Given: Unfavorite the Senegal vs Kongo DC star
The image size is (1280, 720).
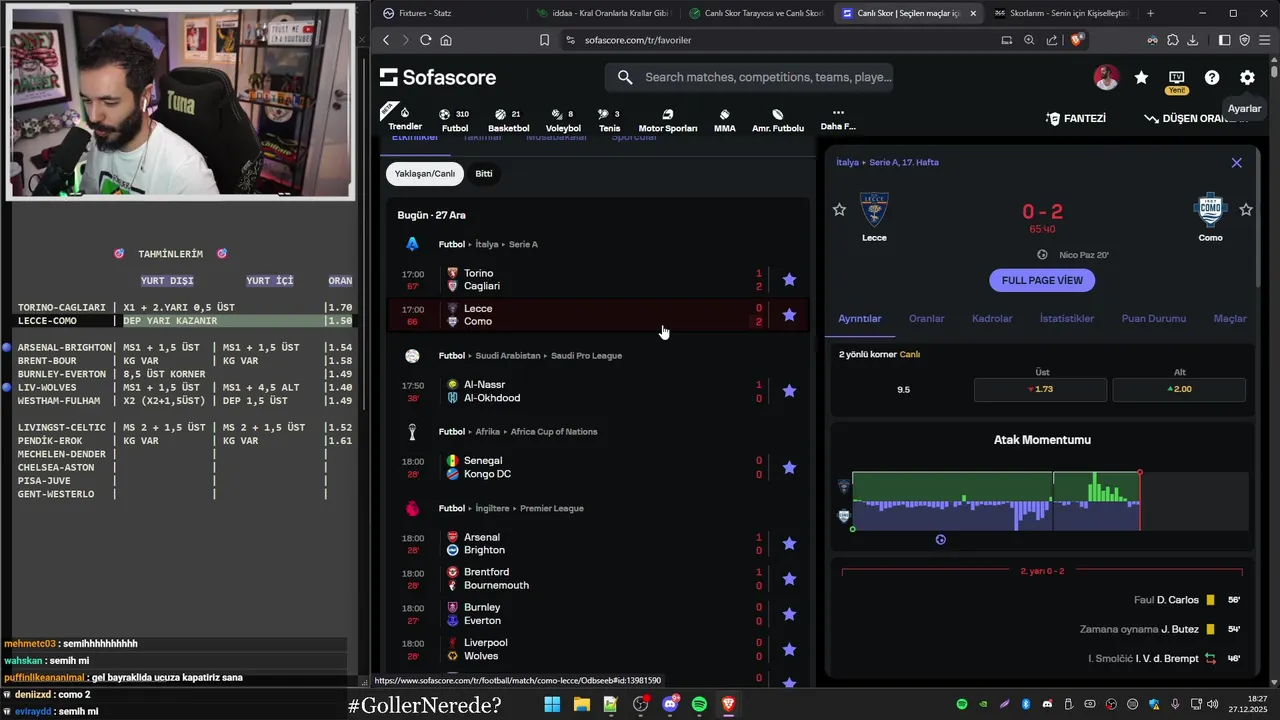Looking at the screenshot, I should coord(789,467).
